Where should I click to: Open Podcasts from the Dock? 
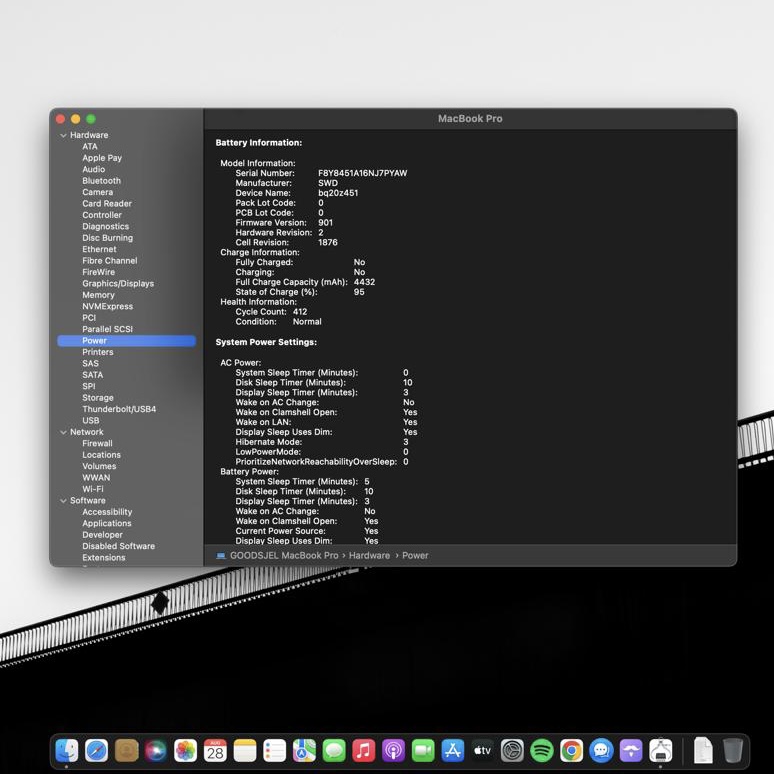[393, 751]
